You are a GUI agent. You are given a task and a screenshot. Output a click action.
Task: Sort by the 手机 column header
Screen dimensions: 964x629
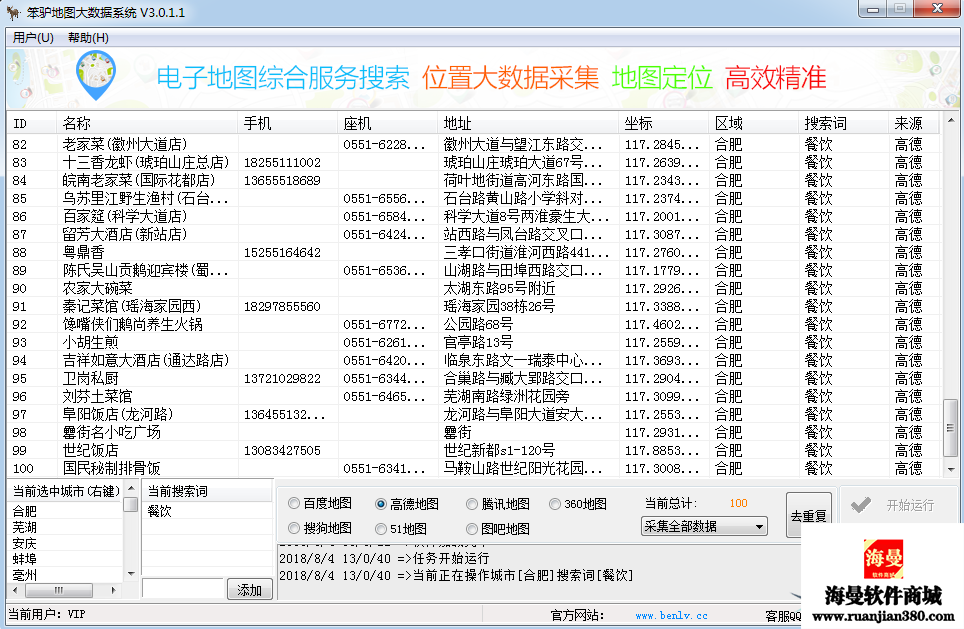pos(287,124)
